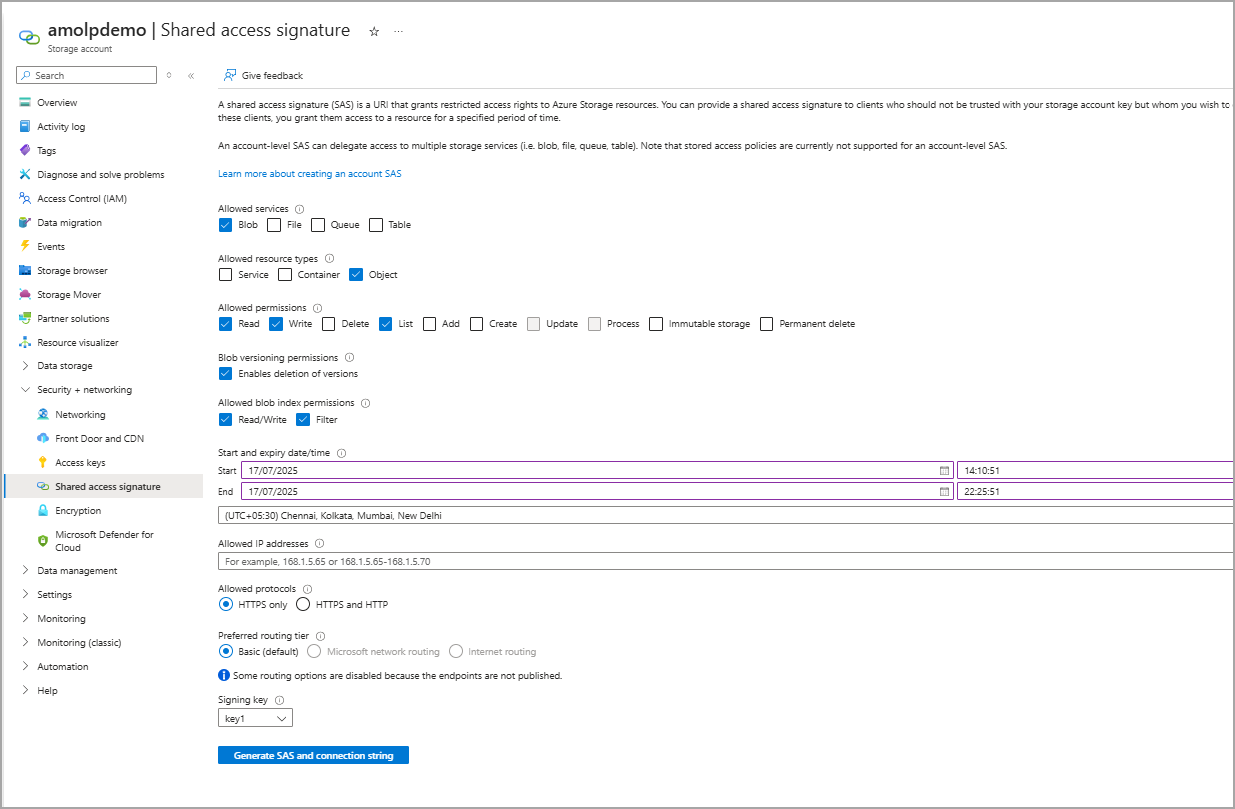This screenshot has height=809, width=1235.
Task: Click the Storage Mover icon
Action: (x=25, y=295)
